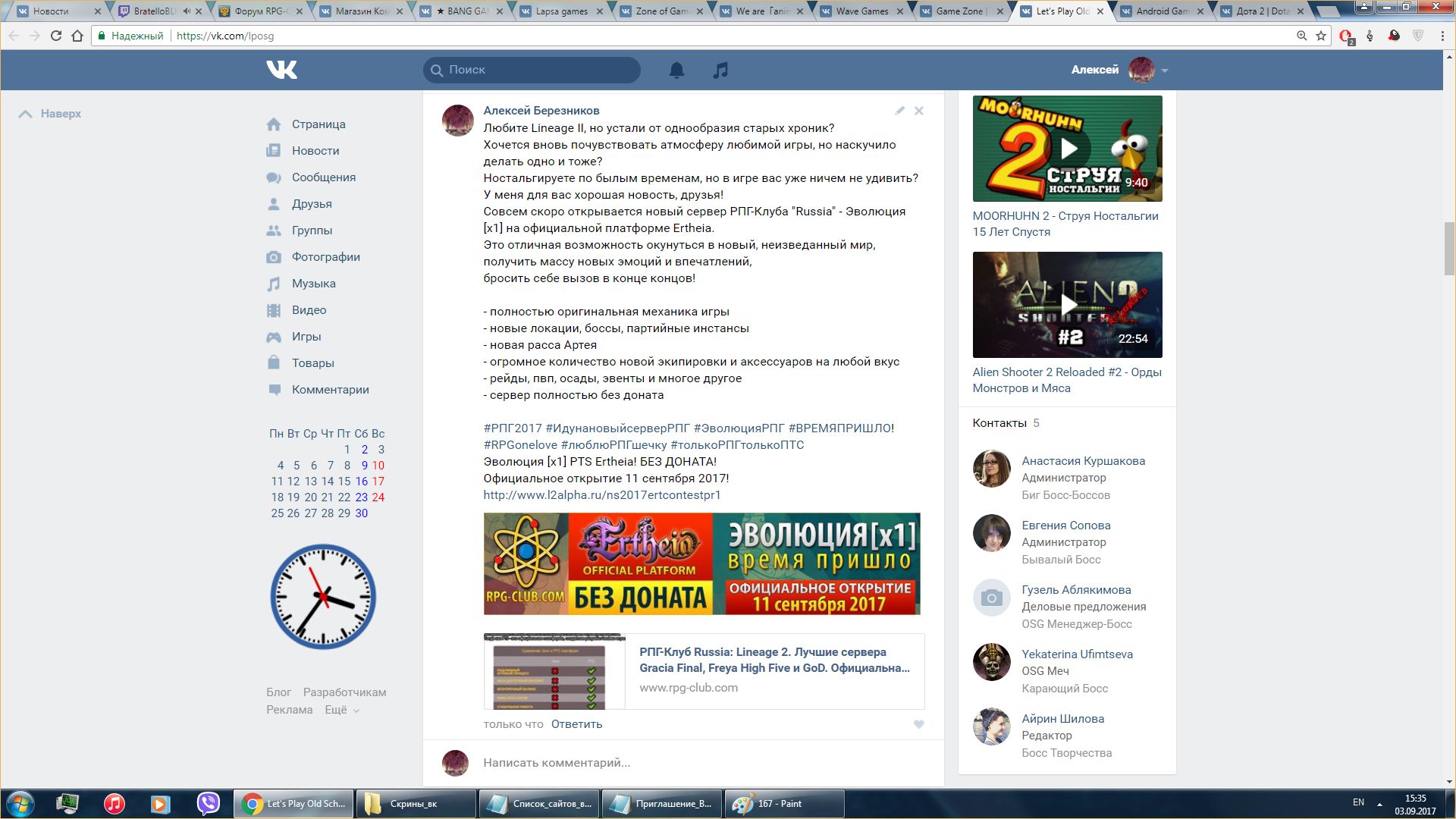The width and height of the screenshot is (1456, 819).
Task: Open contact Айрин Шилова
Action: tap(1062, 719)
